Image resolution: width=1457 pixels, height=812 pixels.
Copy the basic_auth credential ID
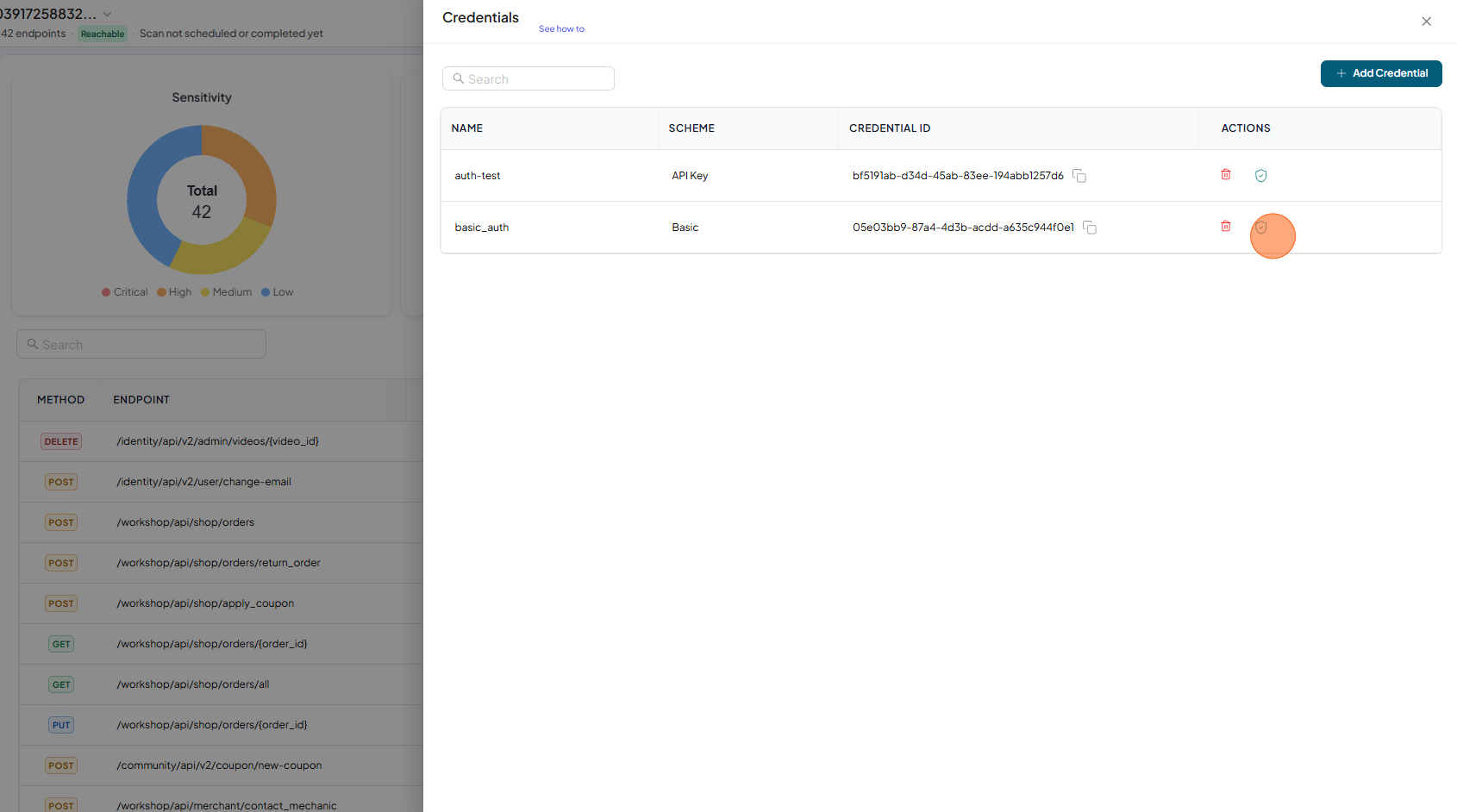(x=1090, y=228)
